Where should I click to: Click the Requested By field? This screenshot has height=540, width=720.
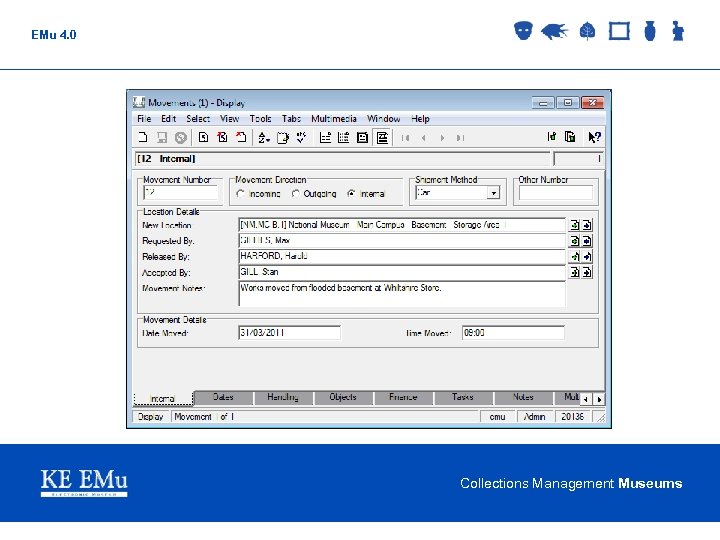point(402,241)
